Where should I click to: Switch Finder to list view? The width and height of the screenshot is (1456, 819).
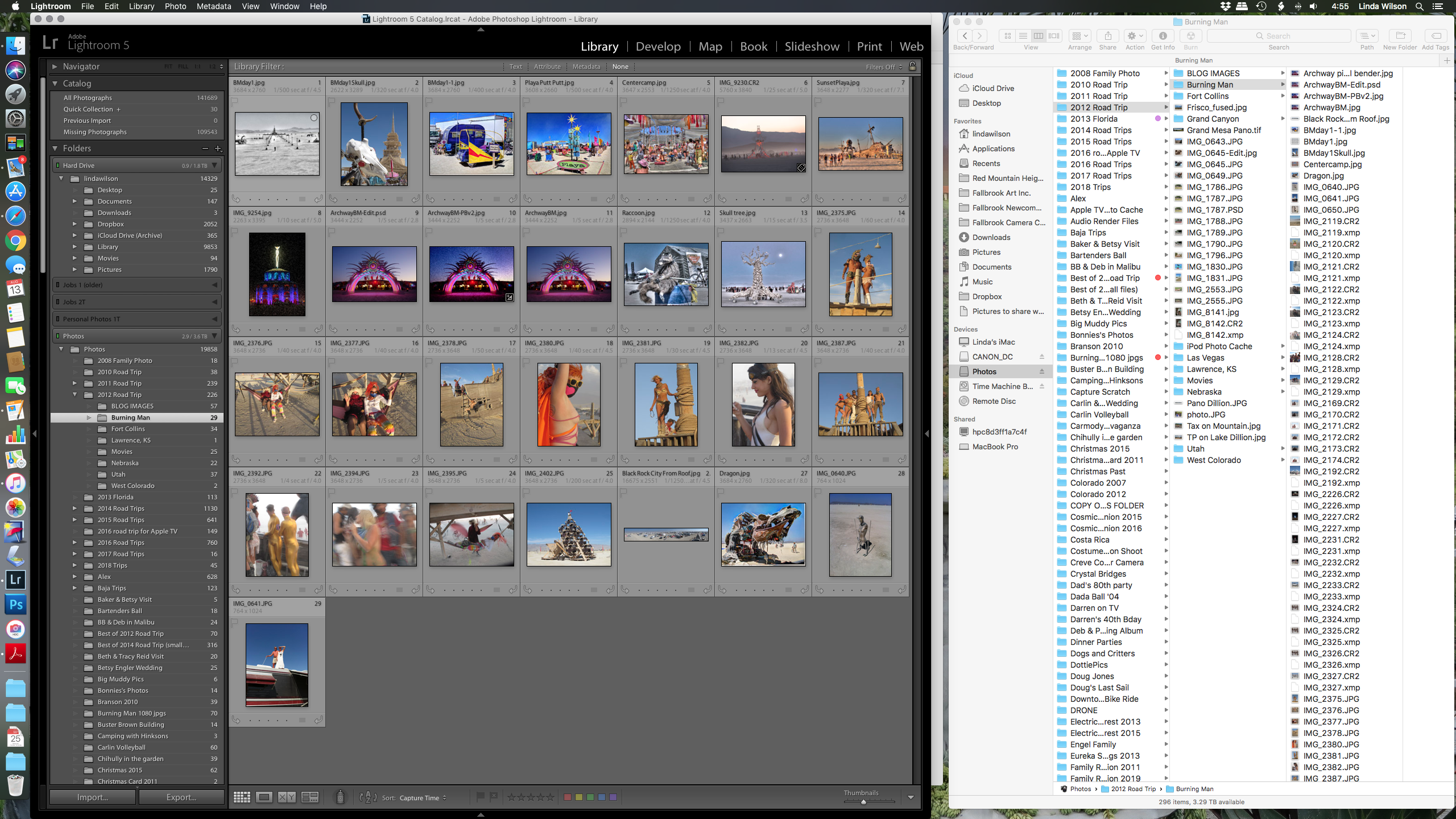(1023, 36)
